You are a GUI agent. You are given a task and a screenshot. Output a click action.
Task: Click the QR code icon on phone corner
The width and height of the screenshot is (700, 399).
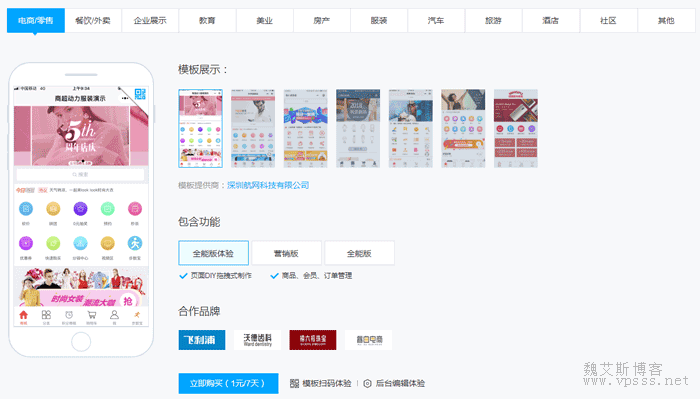[x=140, y=94]
